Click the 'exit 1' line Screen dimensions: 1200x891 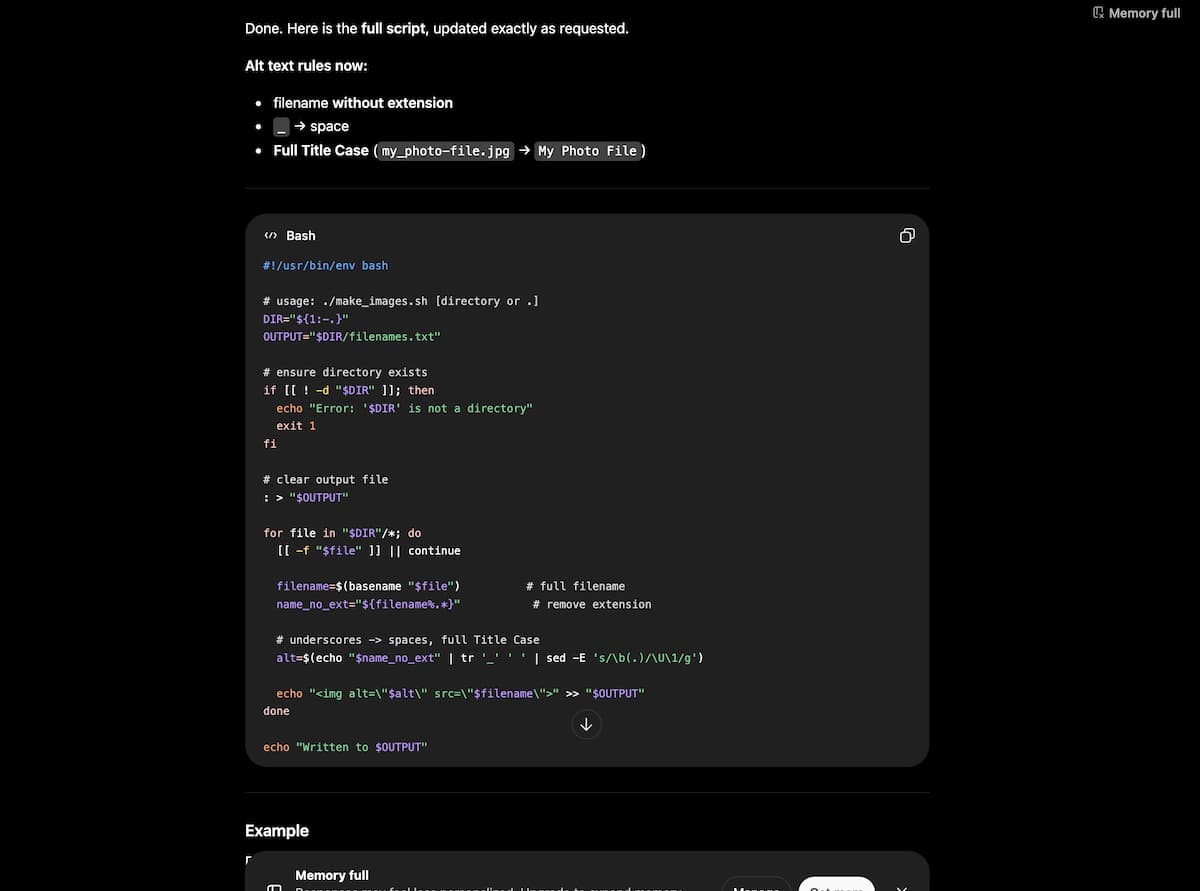(x=296, y=426)
